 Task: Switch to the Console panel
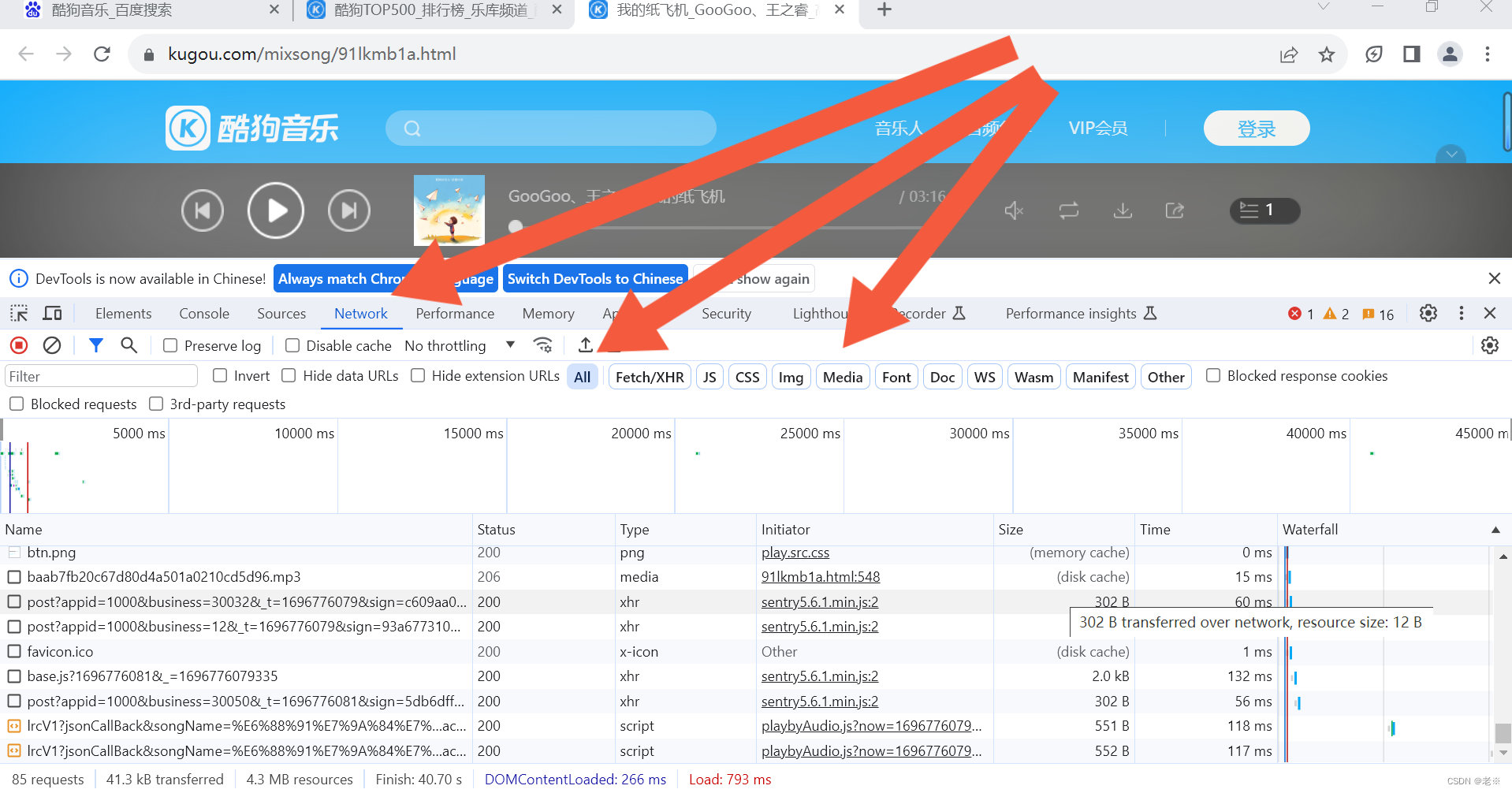coord(204,314)
